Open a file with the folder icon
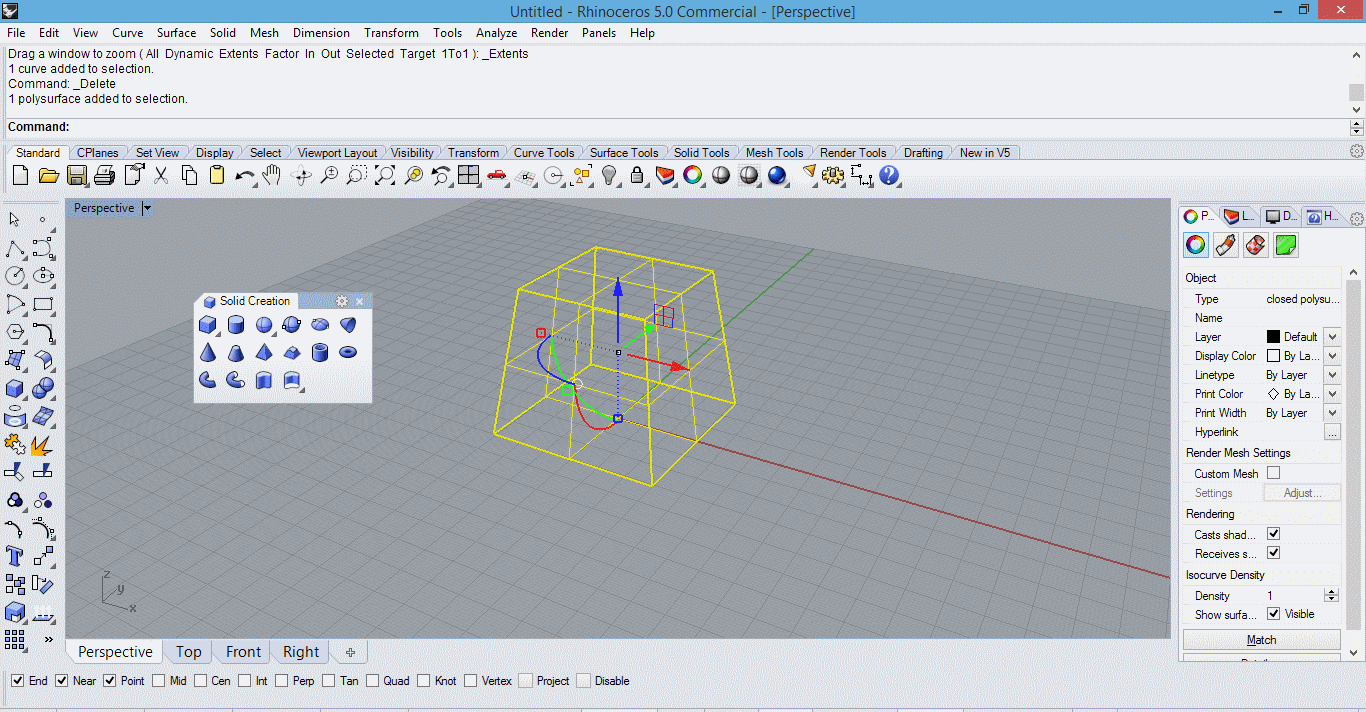 coord(48,176)
